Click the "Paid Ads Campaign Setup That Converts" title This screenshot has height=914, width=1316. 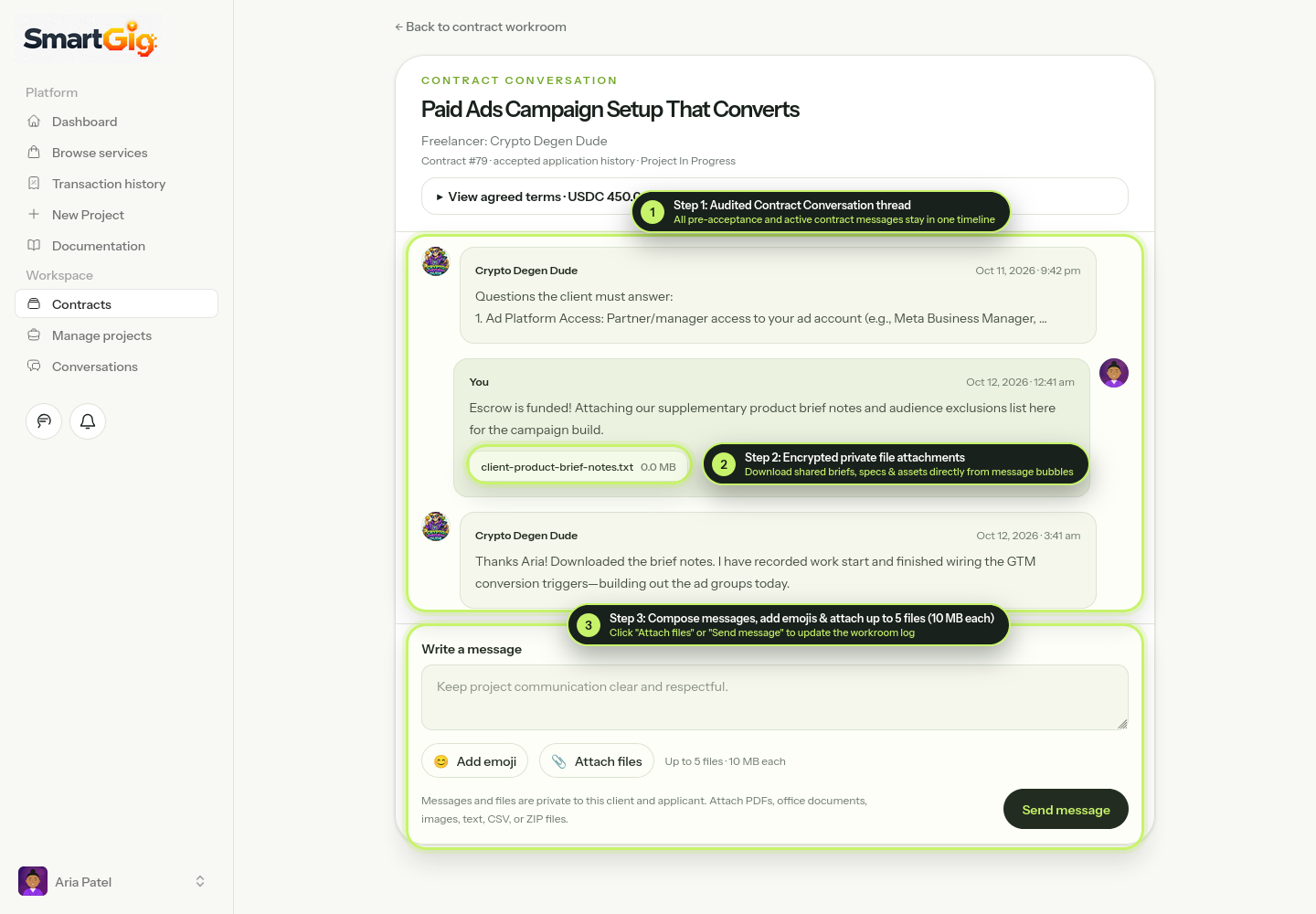610,110
